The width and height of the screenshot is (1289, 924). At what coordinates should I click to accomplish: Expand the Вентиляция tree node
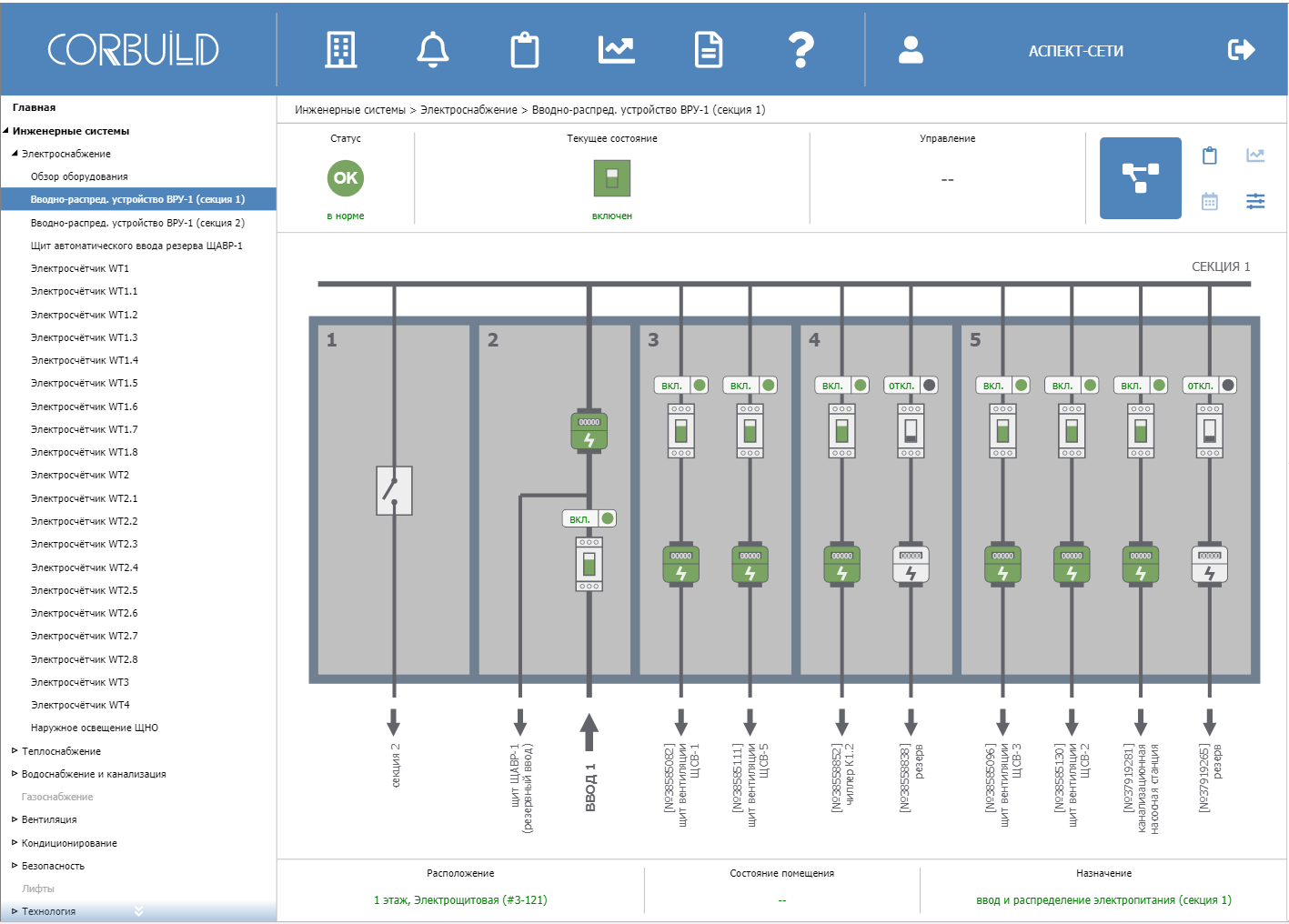(x=15, y=819)
